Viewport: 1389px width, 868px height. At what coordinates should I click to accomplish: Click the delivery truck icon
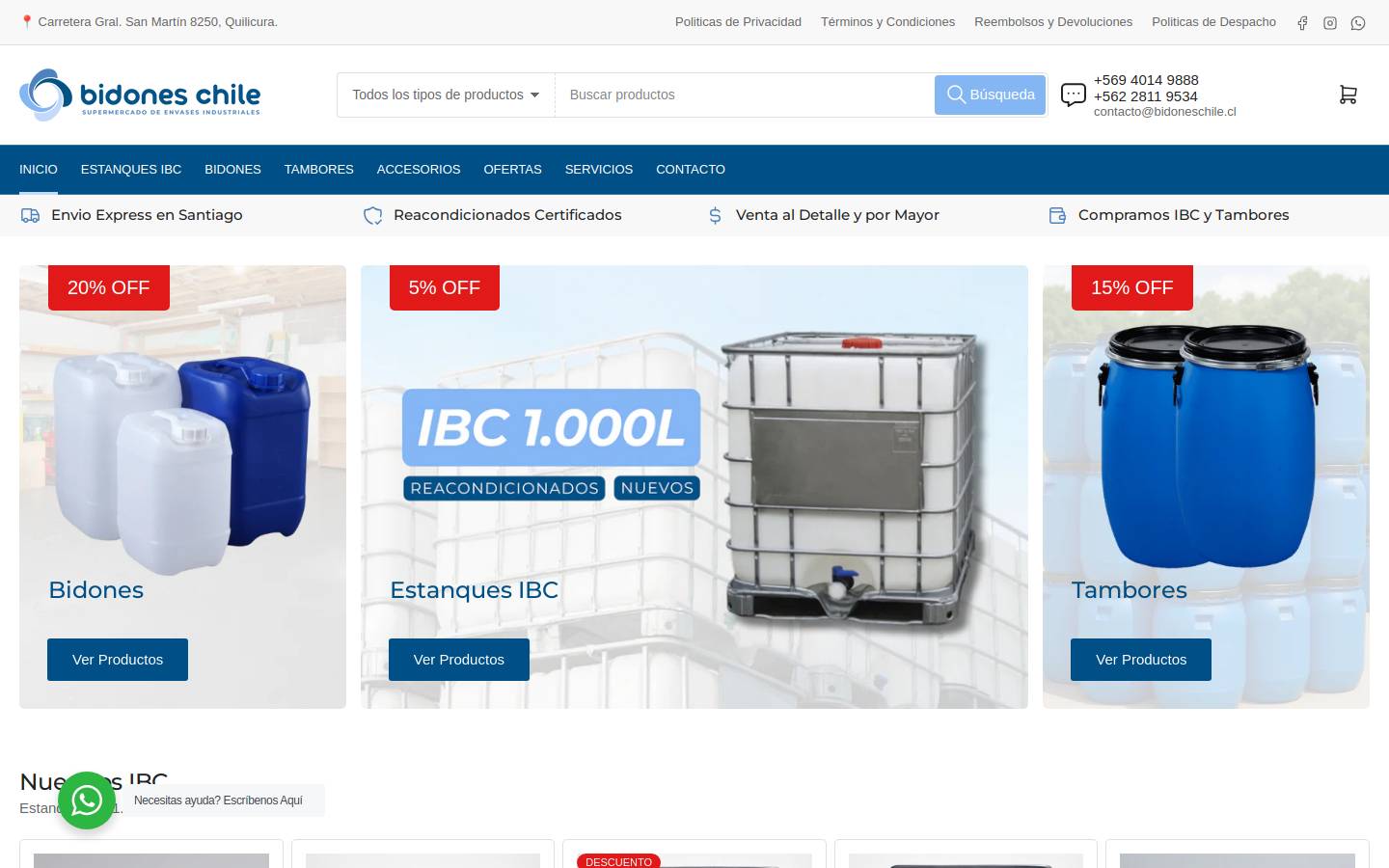coord(31,215)
